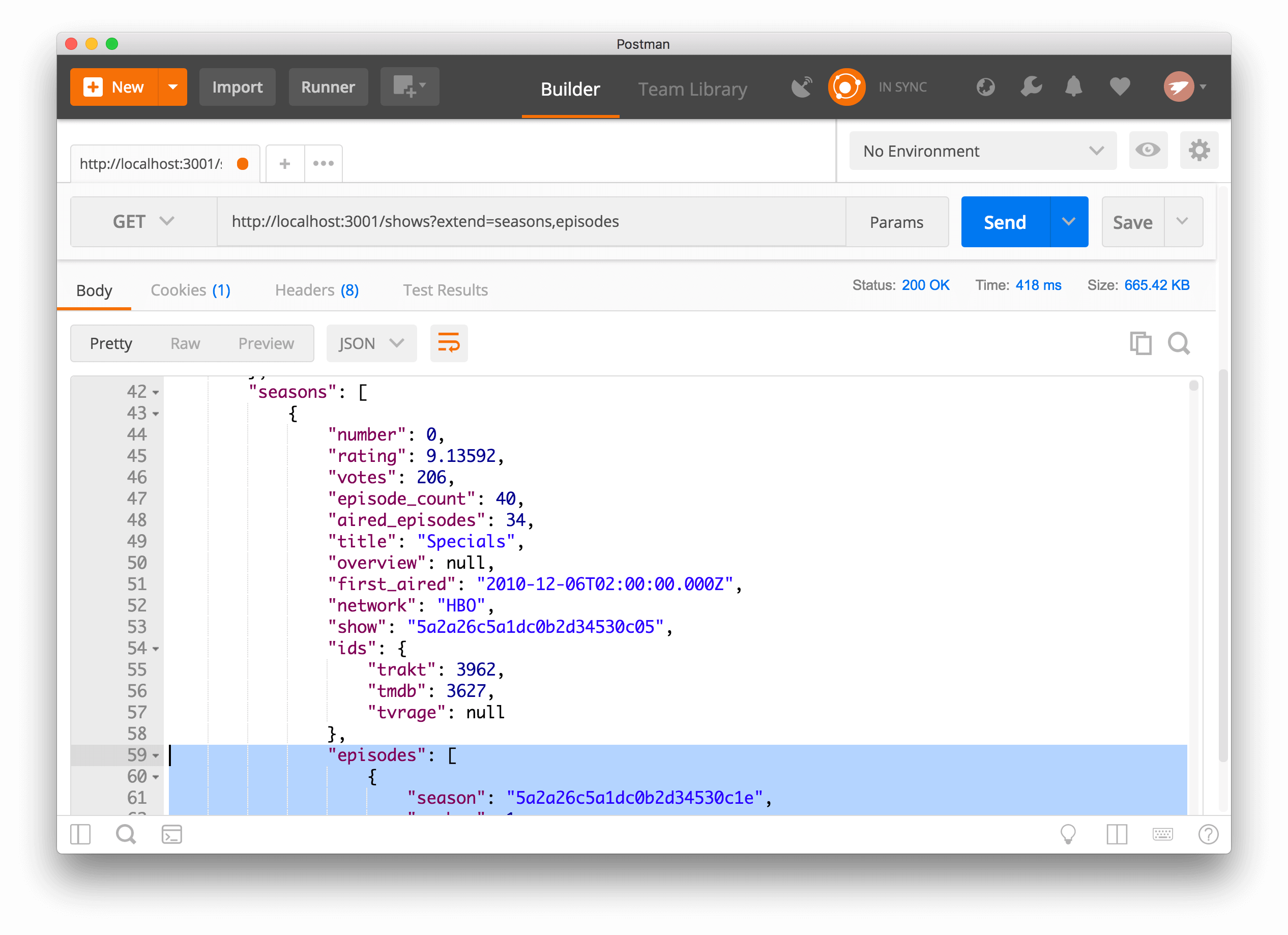Select the Preview response mode
This screenshot has height=935, width=1288.
point(266,343)
